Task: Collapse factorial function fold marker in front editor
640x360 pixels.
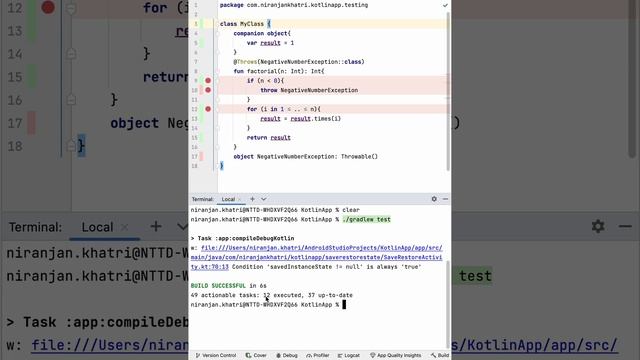Action: click(218, 71)
